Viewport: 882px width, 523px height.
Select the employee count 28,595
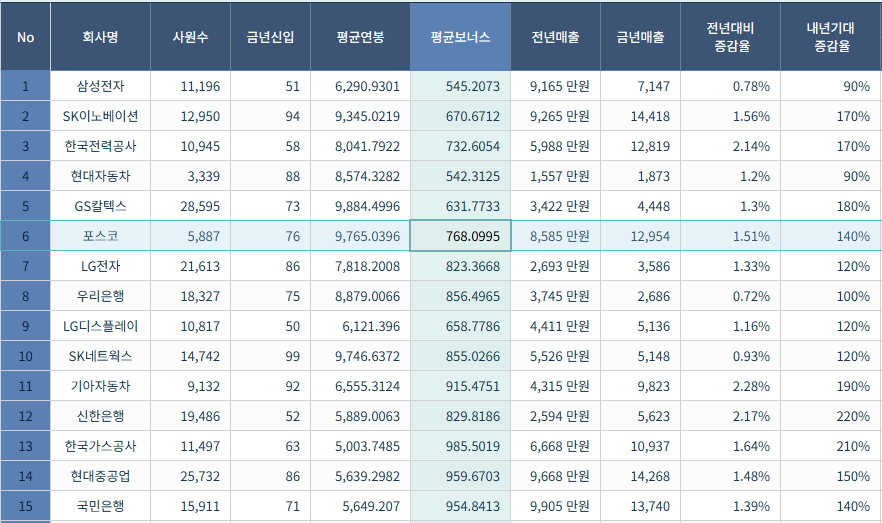pos(190,206)
